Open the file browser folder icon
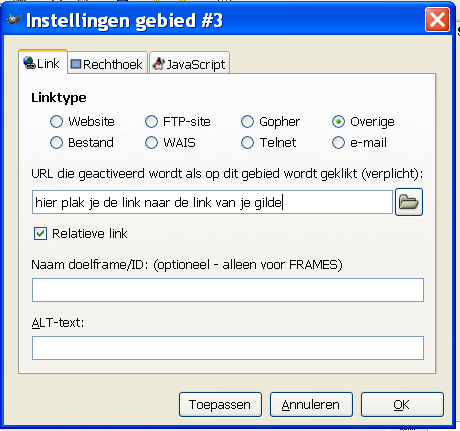Image resolution: width=460 pixels, height=431 pixels. pos(409,202)
